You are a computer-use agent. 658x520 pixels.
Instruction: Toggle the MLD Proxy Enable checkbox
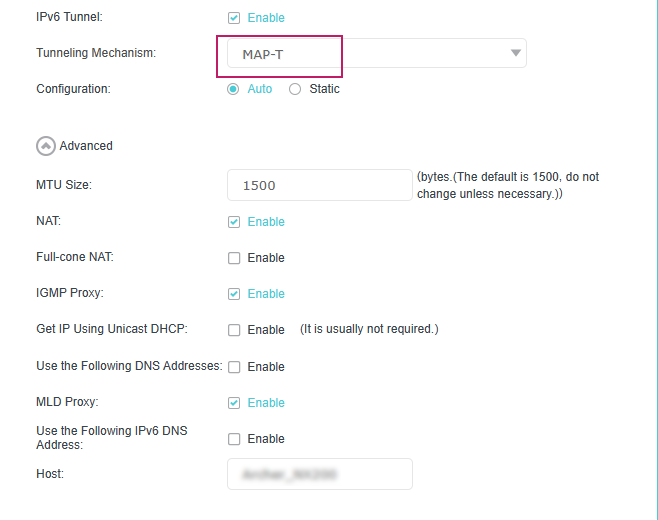234,403
